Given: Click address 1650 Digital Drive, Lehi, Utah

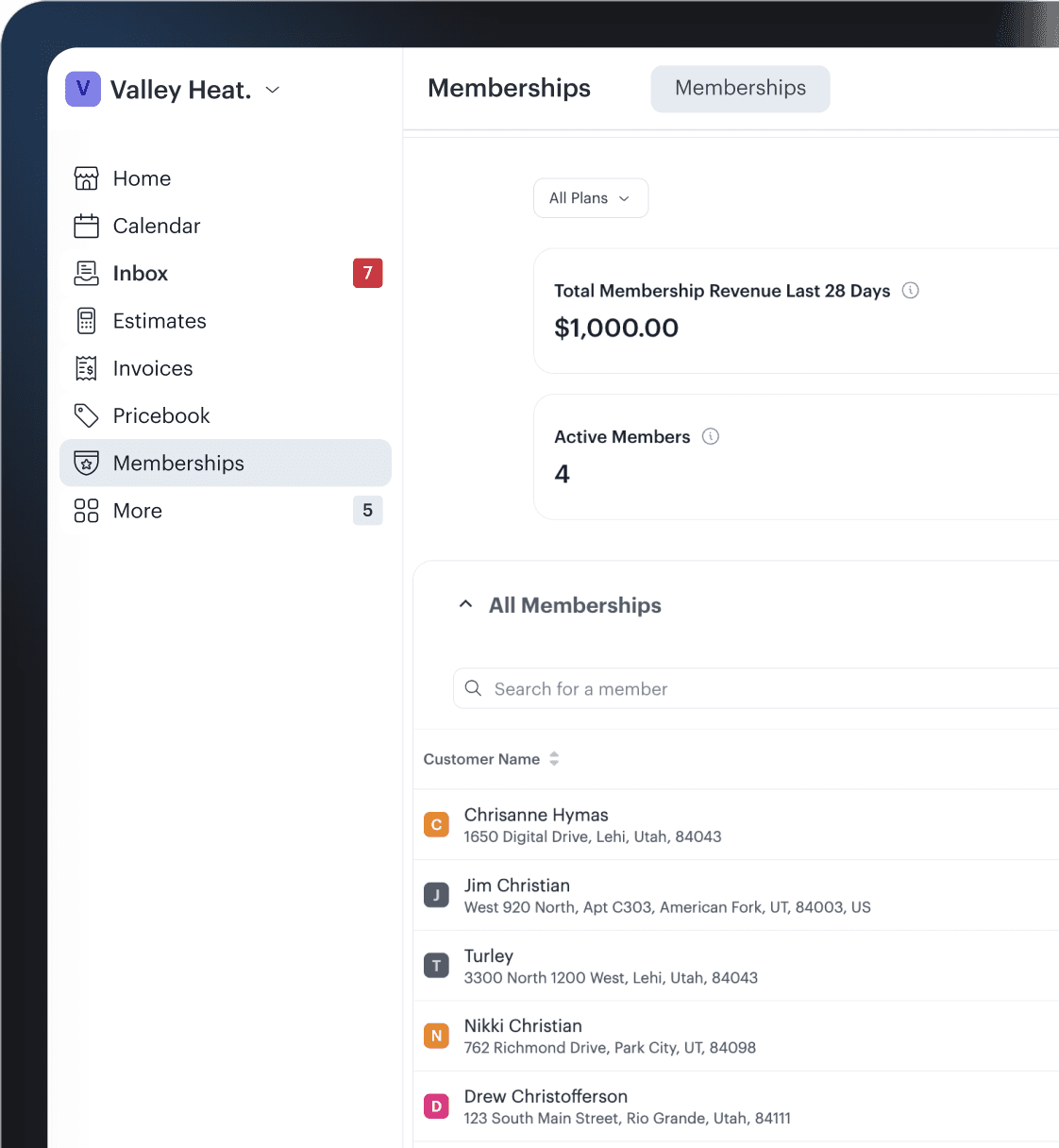Looking at the screenshot, I should click(x=593, y=836).
